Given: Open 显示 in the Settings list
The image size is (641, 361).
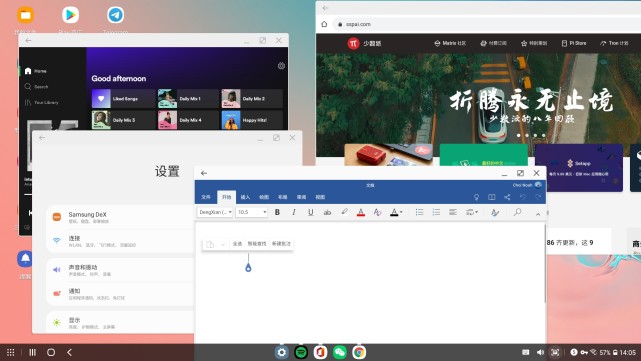Looking at the screenshot, I should (121, 323).
